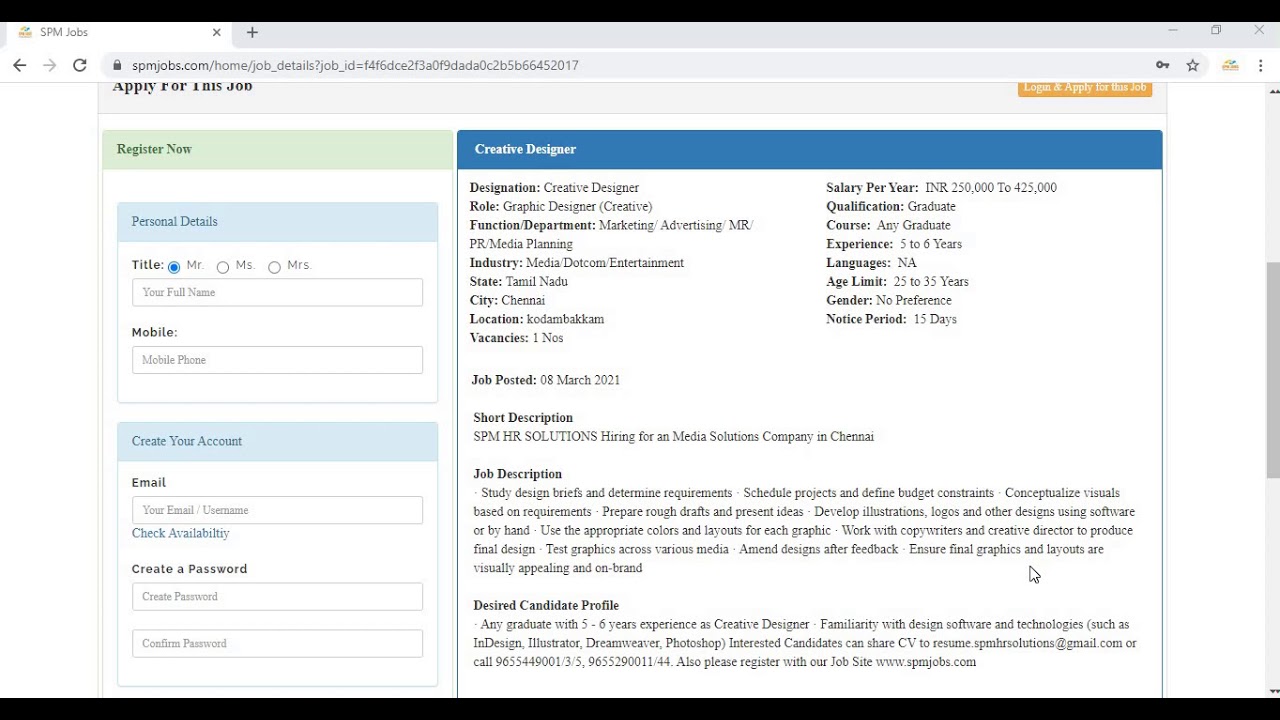Click the Desired Candidate Profile heading
The image size is (1280, 720).
546,606
